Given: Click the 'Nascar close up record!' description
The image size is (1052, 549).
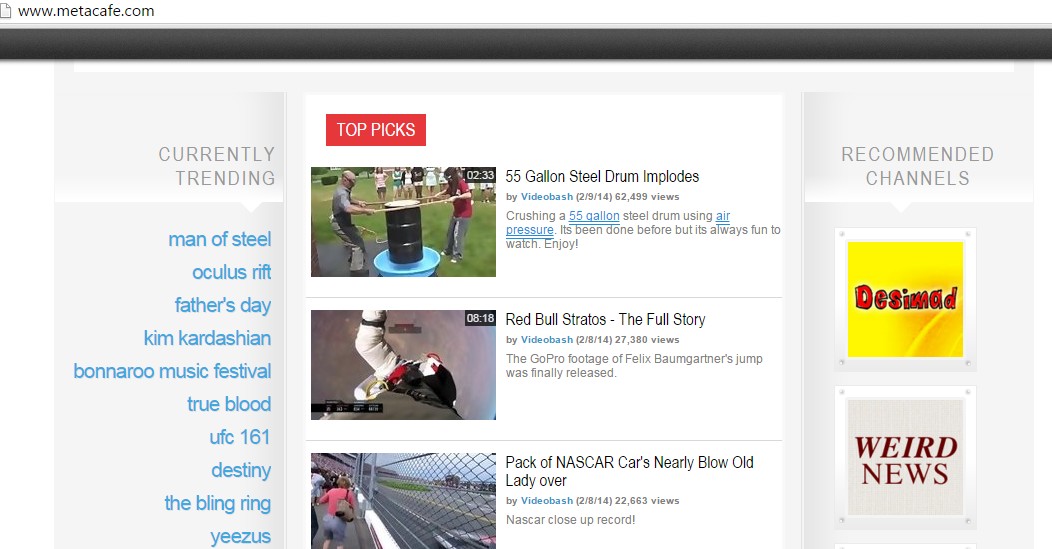Looking at the screenshot, I should click(x=570, y=520).
